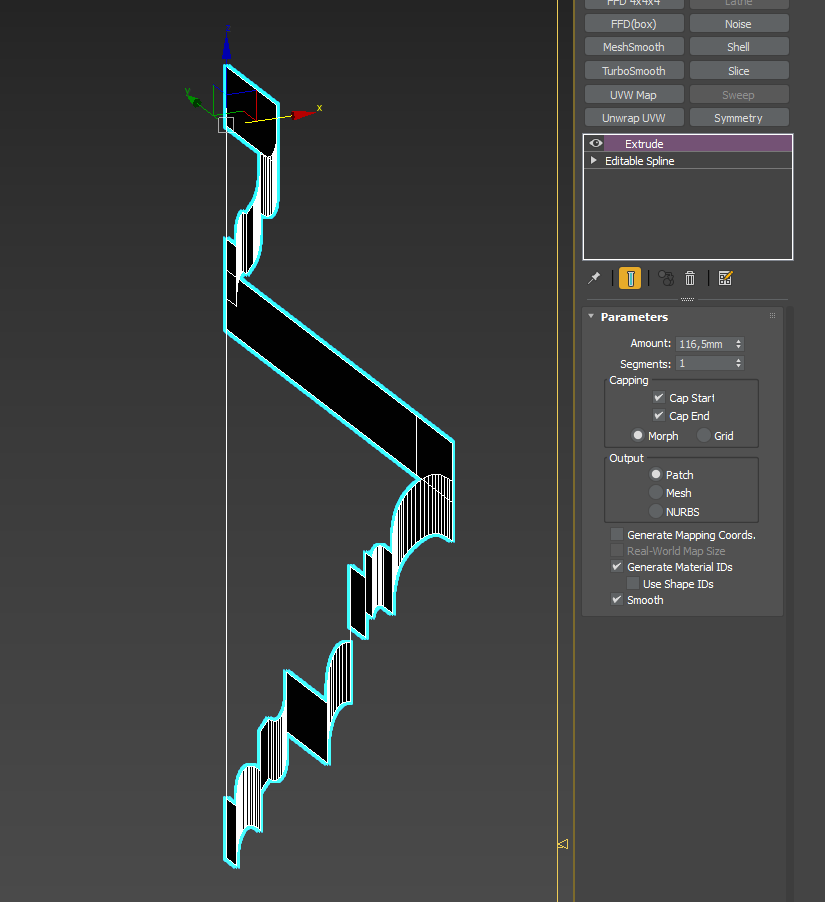Apply the TurboSmooth modifier
The height and width of the screenshot is (902, 825).
[x=634, y=71]
